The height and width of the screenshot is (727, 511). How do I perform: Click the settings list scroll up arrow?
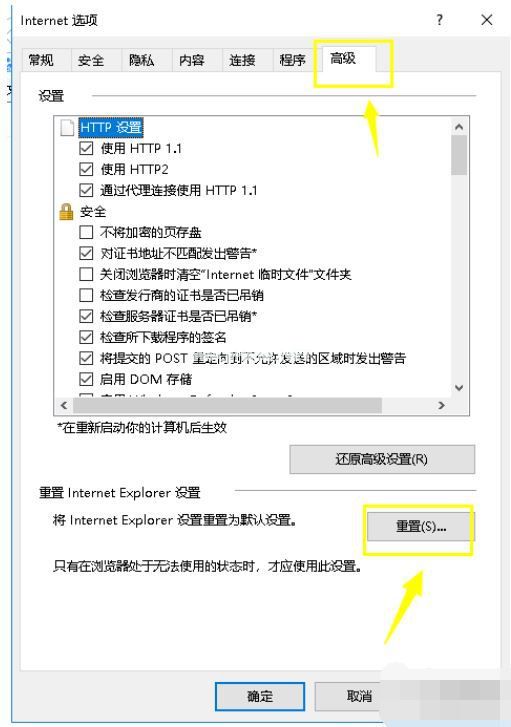point(459,127)
